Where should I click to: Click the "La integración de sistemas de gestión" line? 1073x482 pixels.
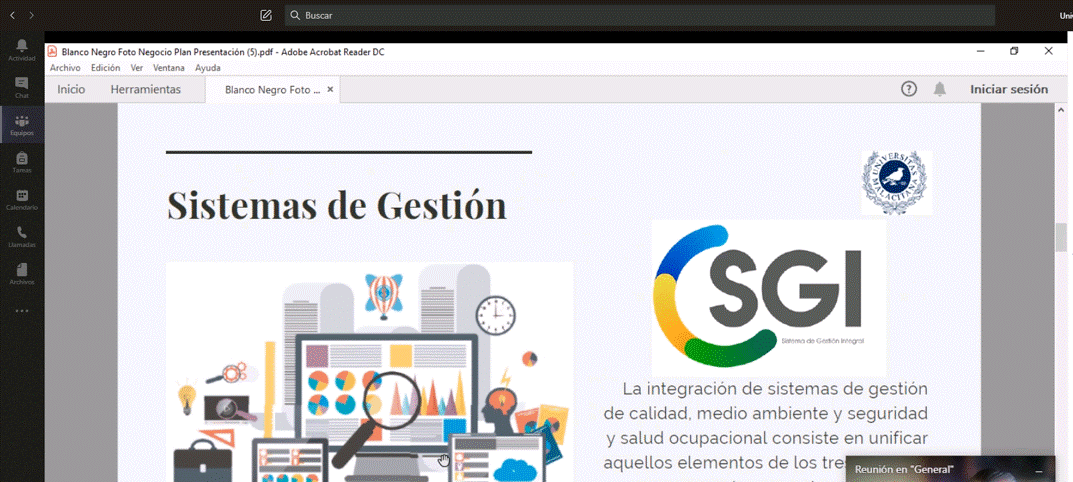(x=775, y=389)
